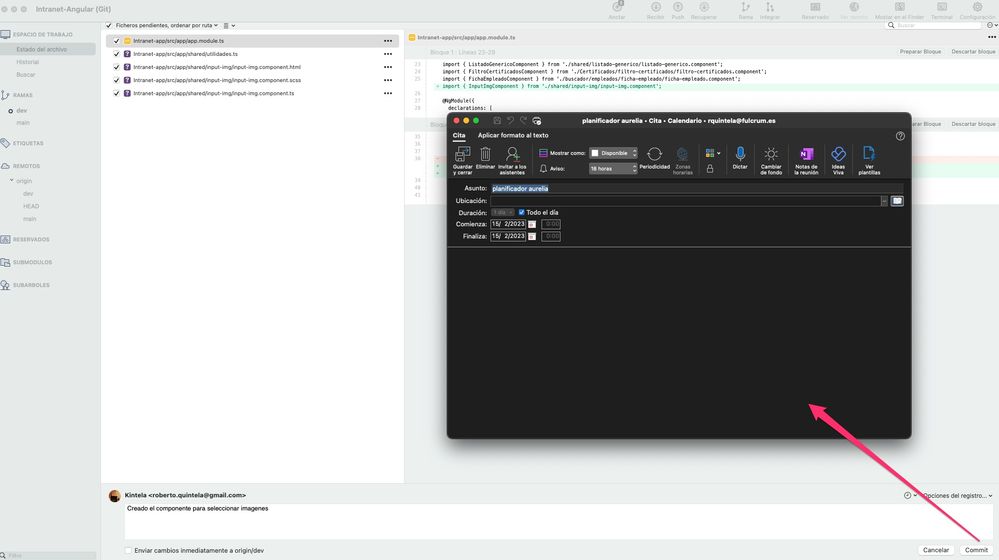
Task: Click the first Preparar Bloque button
Action: 920,52
